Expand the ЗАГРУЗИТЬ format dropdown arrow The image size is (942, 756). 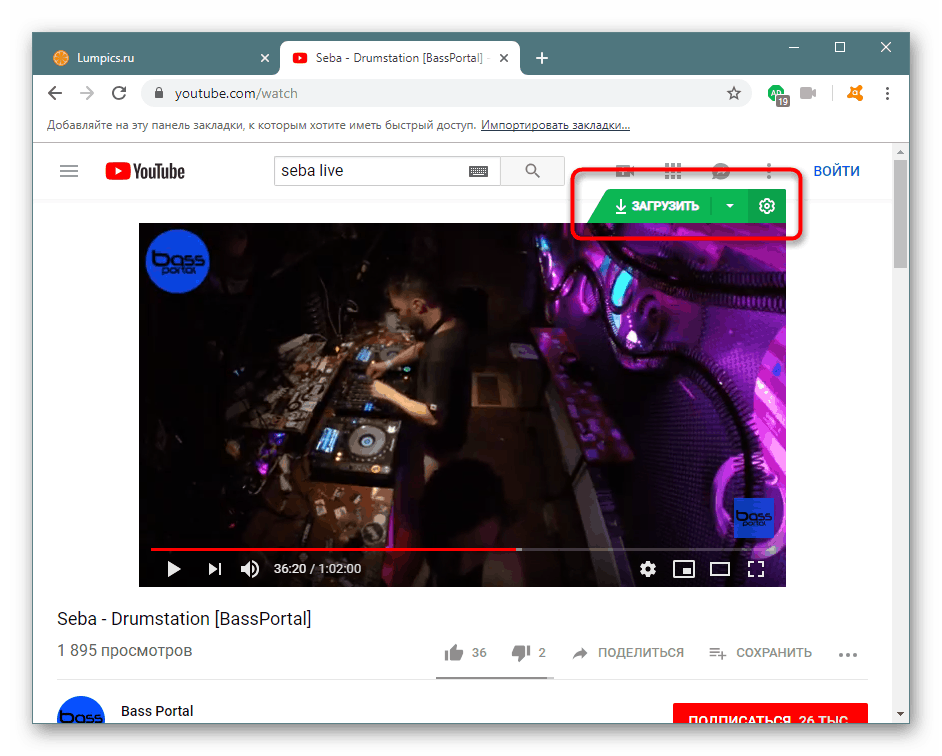(729, 206)
